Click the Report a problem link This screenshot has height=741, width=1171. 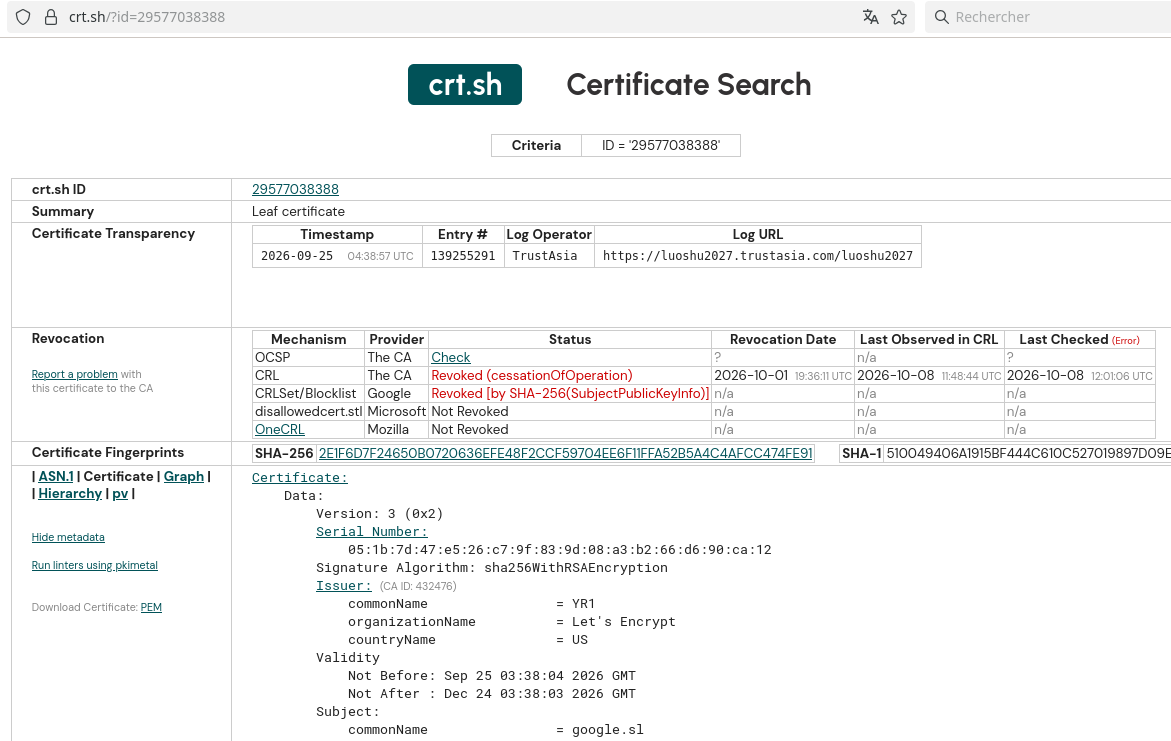75,374
